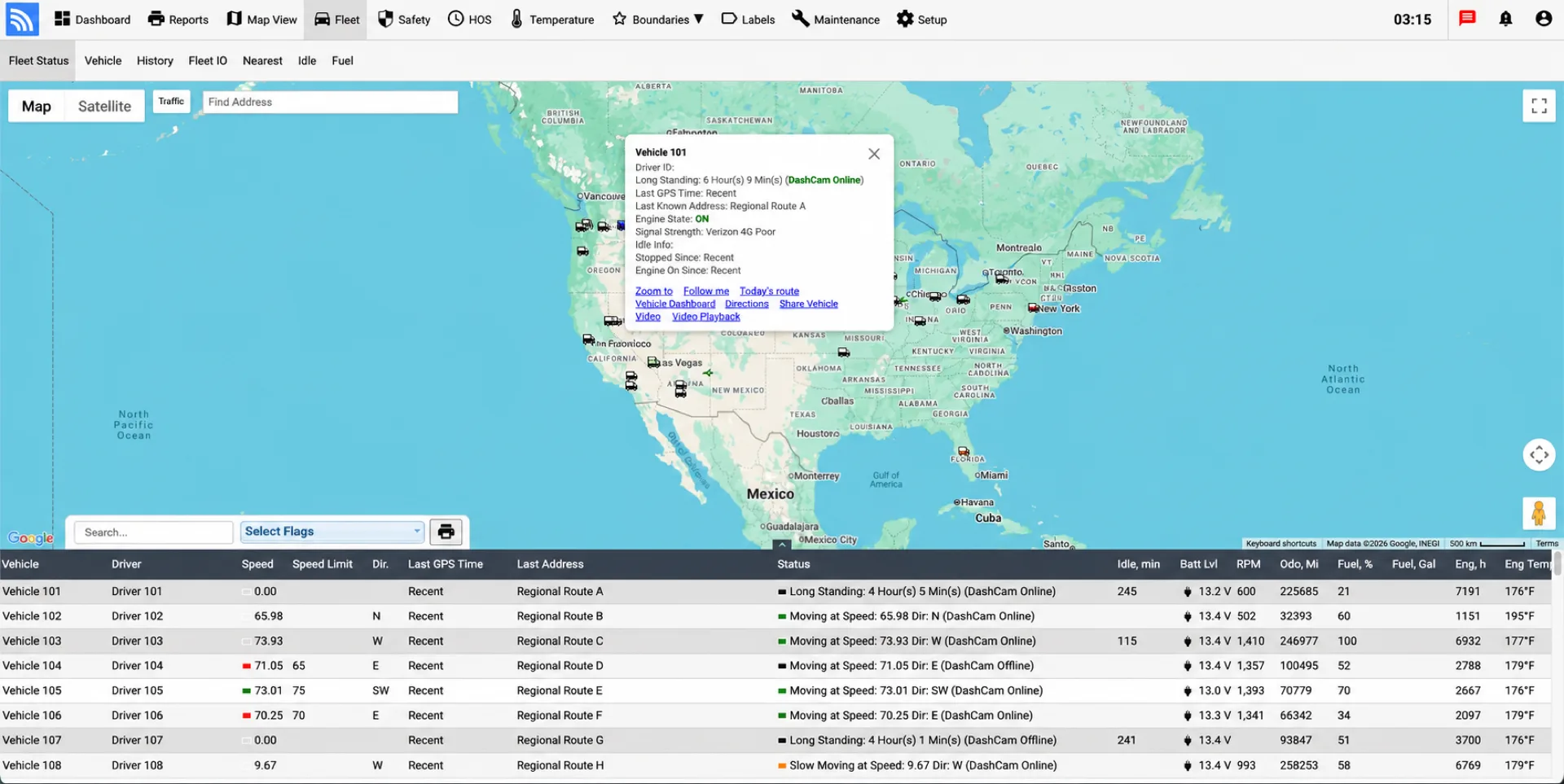Image resolution: width=1564 pixels, height=784 pixels.
Task: Close the Vehicle 101 info popup
Action: [874, 154]
